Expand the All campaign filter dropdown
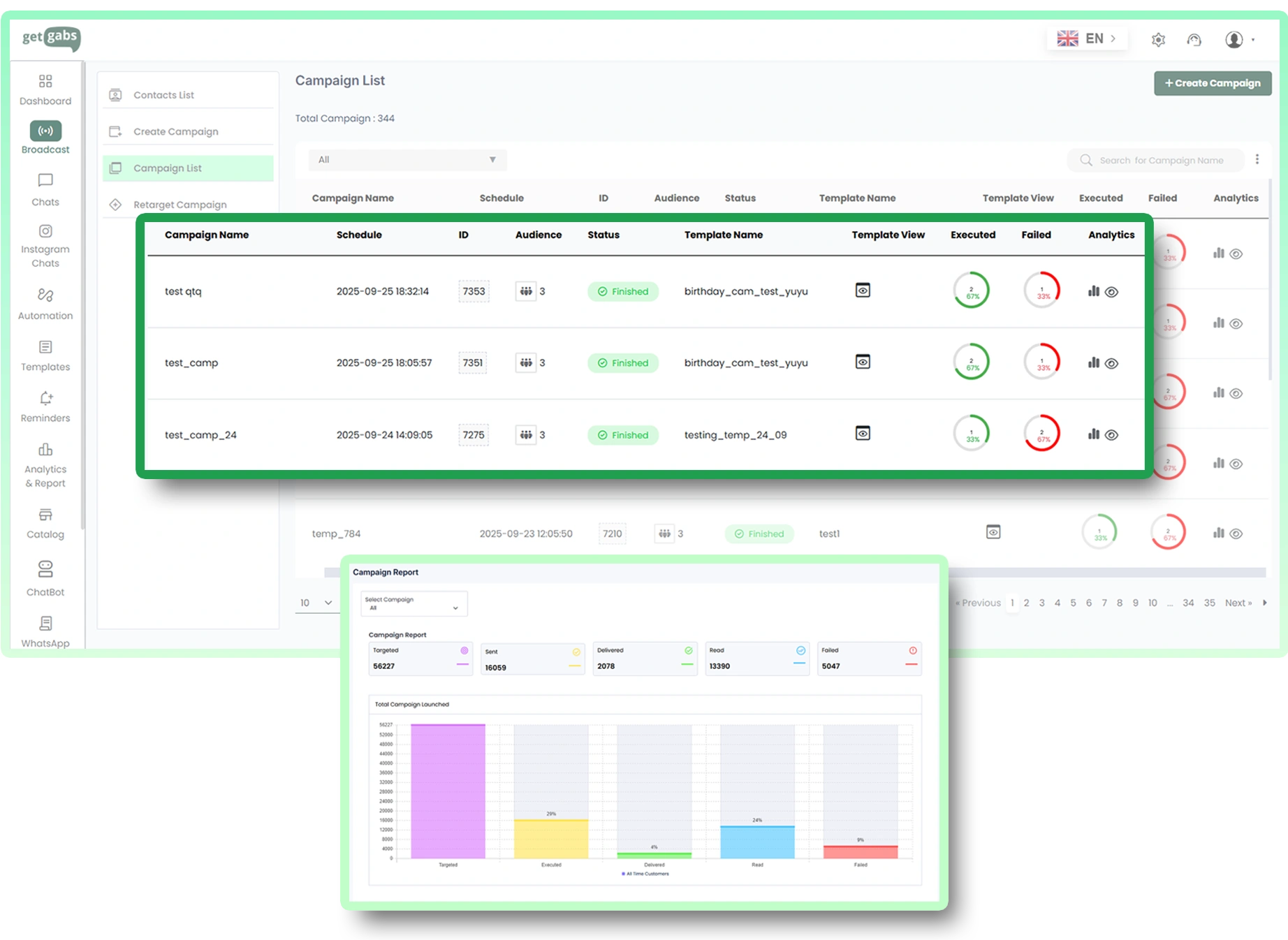The image size is (1288, 940). click(407, 160)
